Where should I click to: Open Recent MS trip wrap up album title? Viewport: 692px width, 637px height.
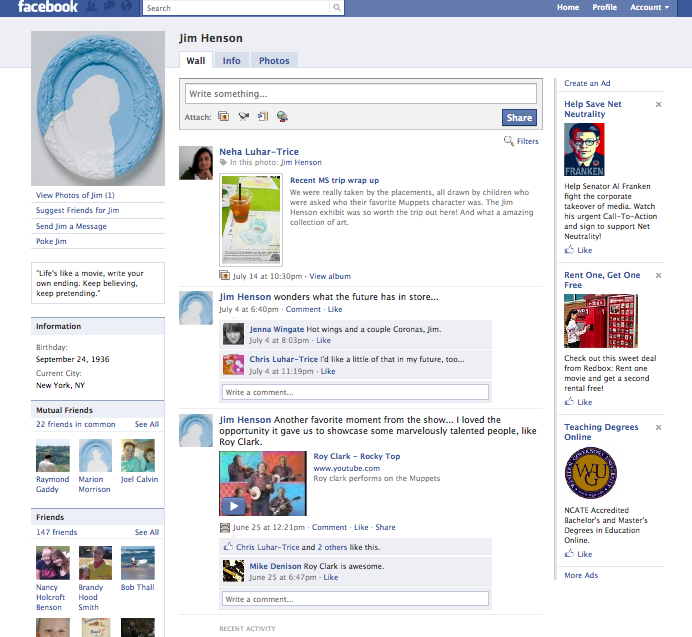tap(334, 180)
